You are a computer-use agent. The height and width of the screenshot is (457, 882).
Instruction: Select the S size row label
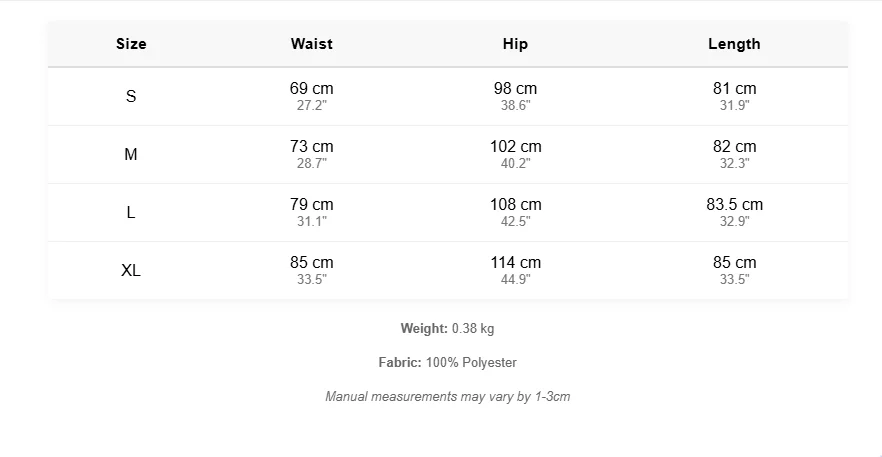click(131, 97)
